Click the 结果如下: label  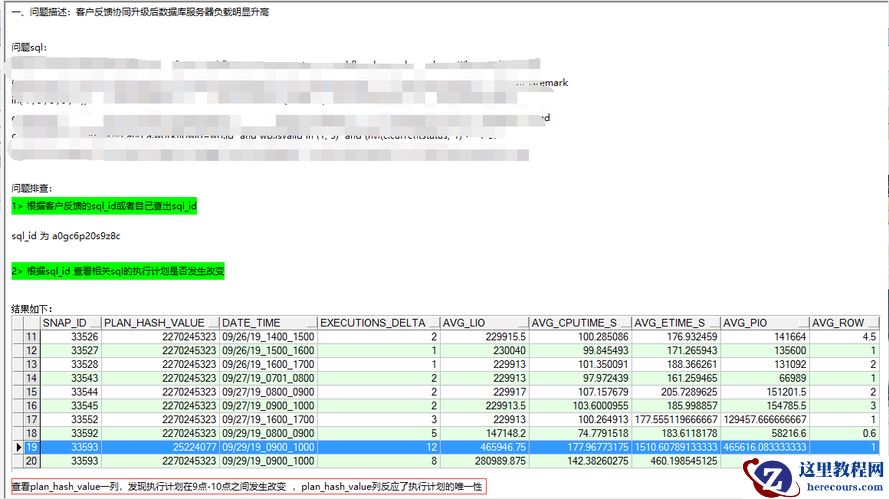(x=32, y=309)
